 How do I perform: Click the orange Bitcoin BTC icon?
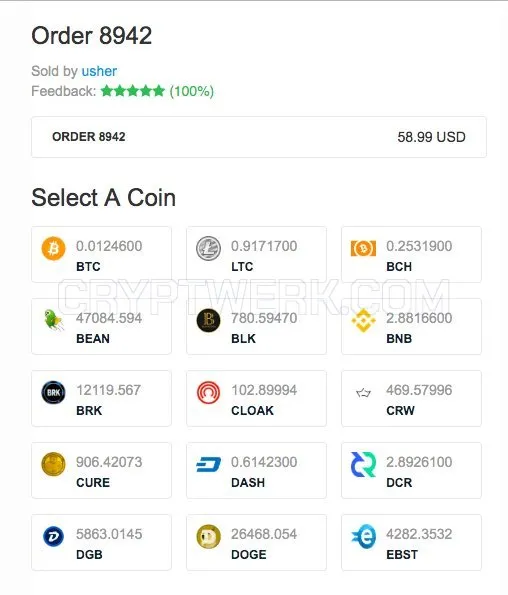53,249
